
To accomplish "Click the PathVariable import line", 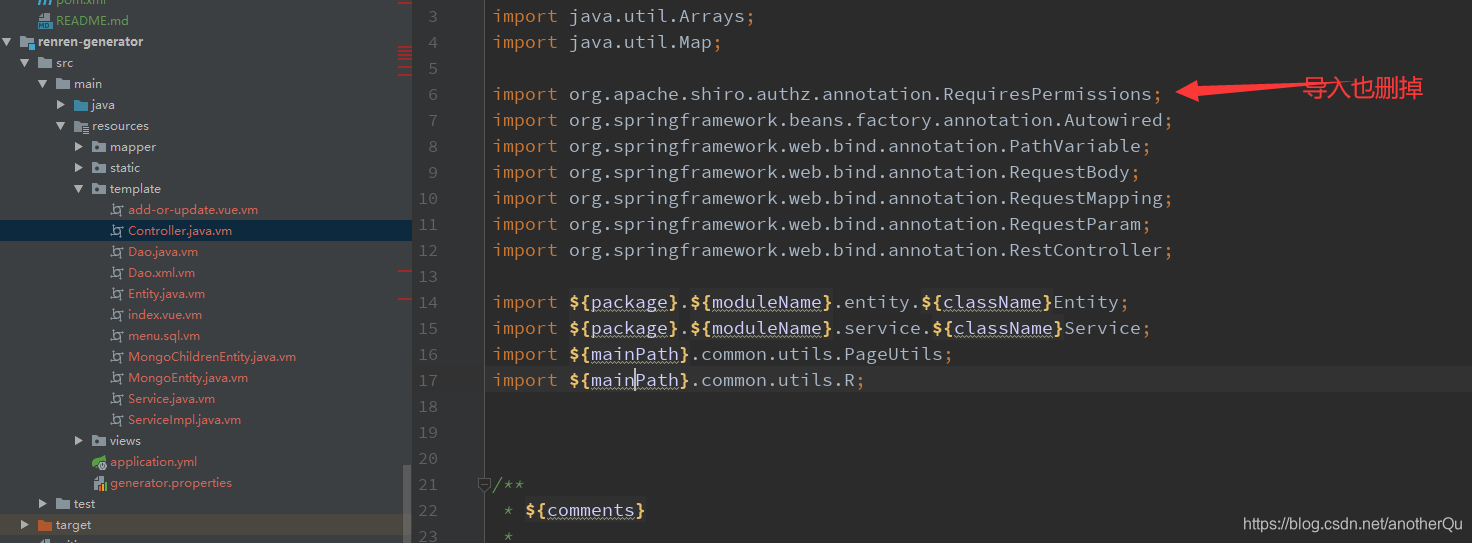I will (x=822, y=146).
